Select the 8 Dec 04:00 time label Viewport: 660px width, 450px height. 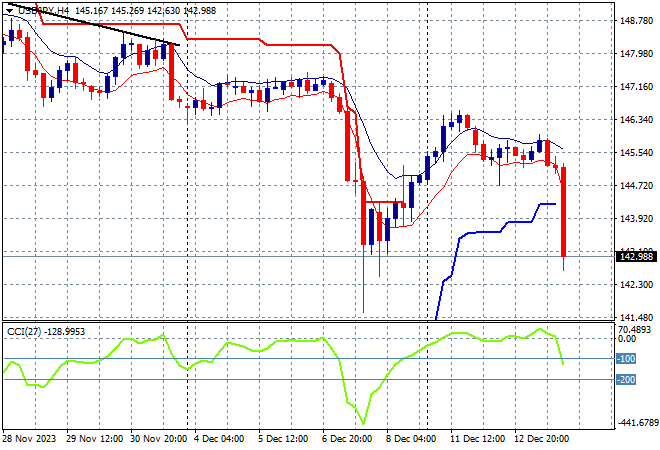pos(411,439)
